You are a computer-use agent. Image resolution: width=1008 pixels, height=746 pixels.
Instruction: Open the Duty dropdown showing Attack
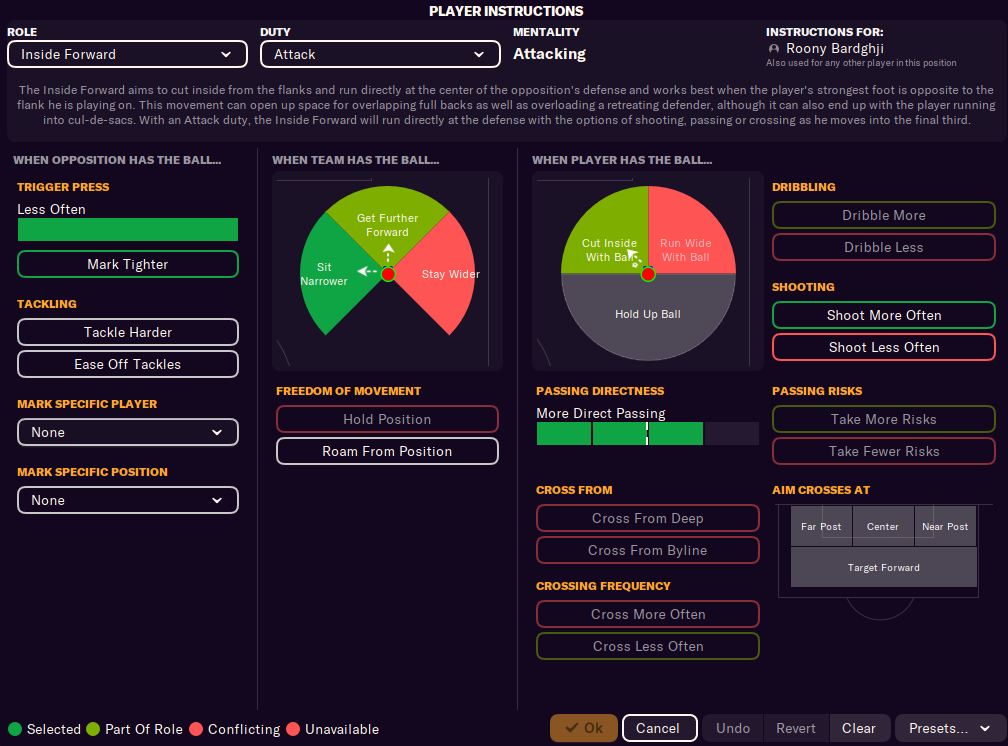380,54
